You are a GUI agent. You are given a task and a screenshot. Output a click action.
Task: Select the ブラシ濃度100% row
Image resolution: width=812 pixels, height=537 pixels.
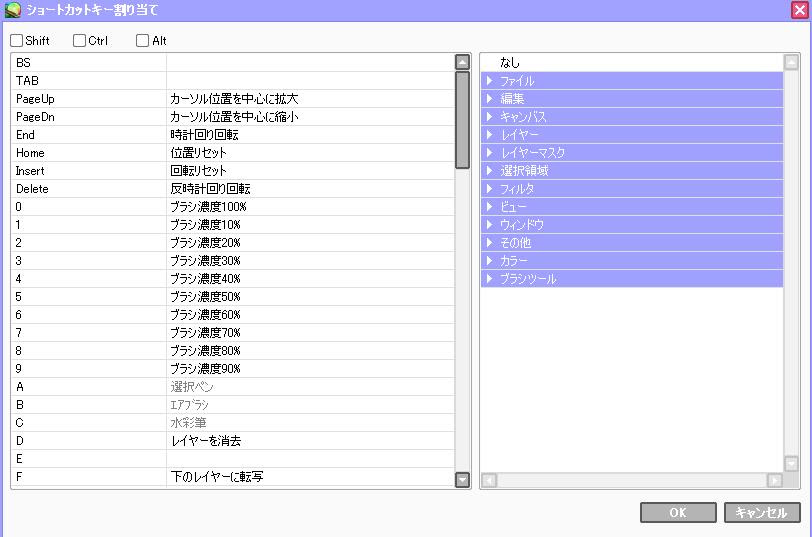(233, 207)
